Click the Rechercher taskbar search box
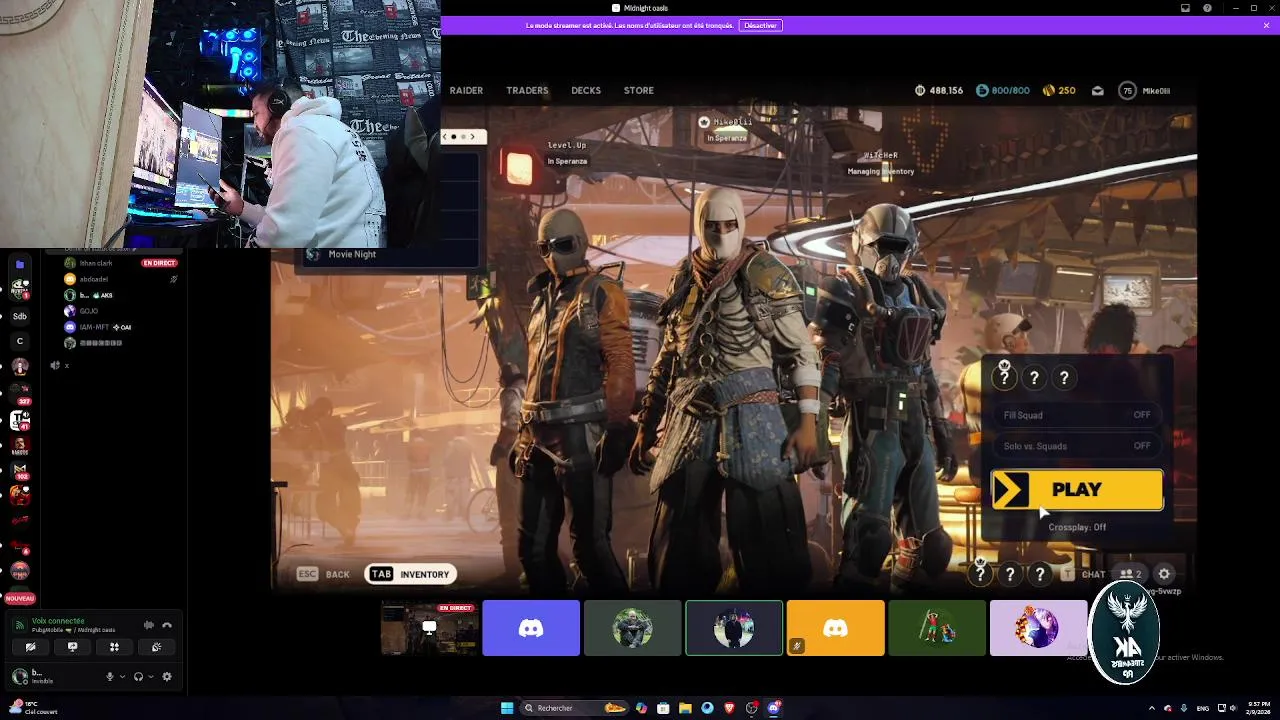This screenshot has width=1280, height=720. point(576,708)
